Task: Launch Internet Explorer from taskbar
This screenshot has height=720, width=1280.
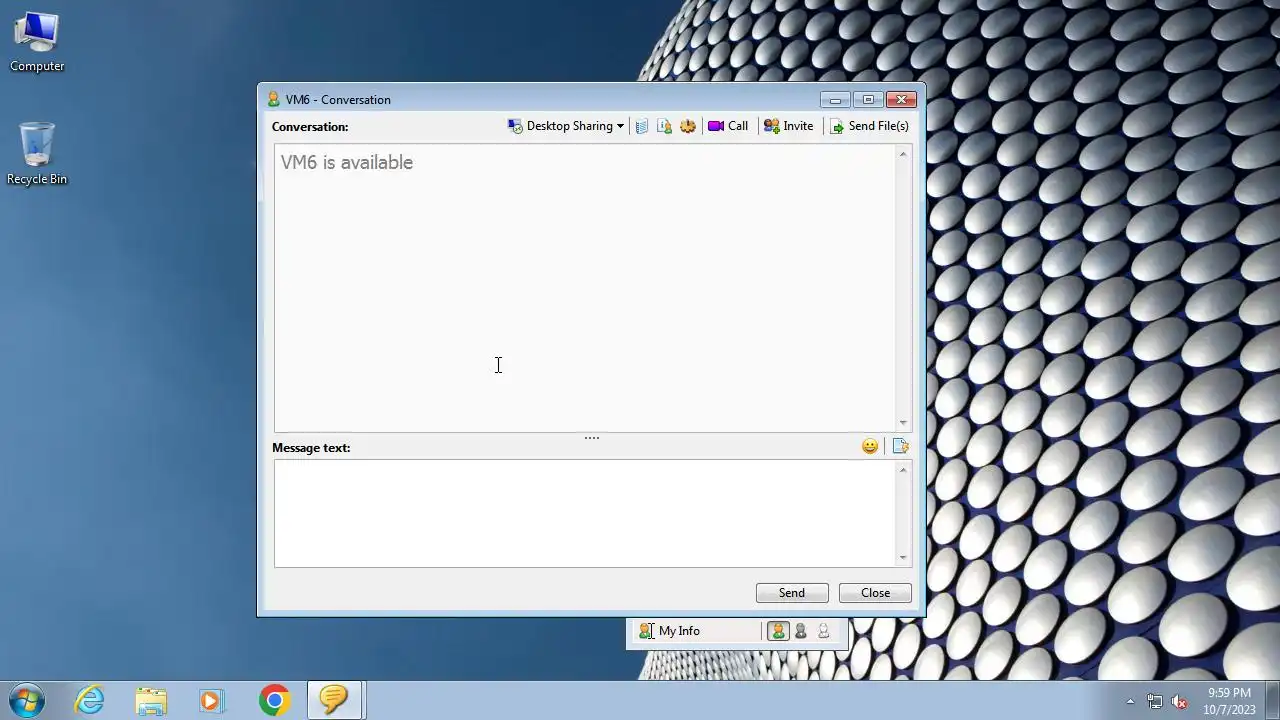Action: coord(90,700)
